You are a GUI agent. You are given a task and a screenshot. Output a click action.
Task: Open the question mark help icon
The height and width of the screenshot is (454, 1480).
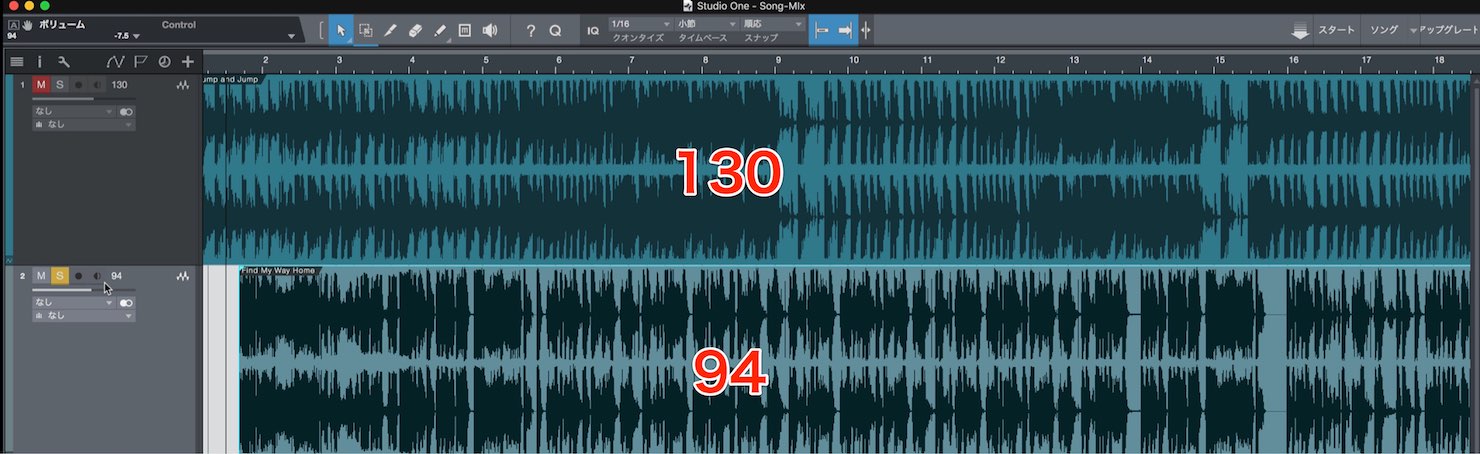[531, 31]
